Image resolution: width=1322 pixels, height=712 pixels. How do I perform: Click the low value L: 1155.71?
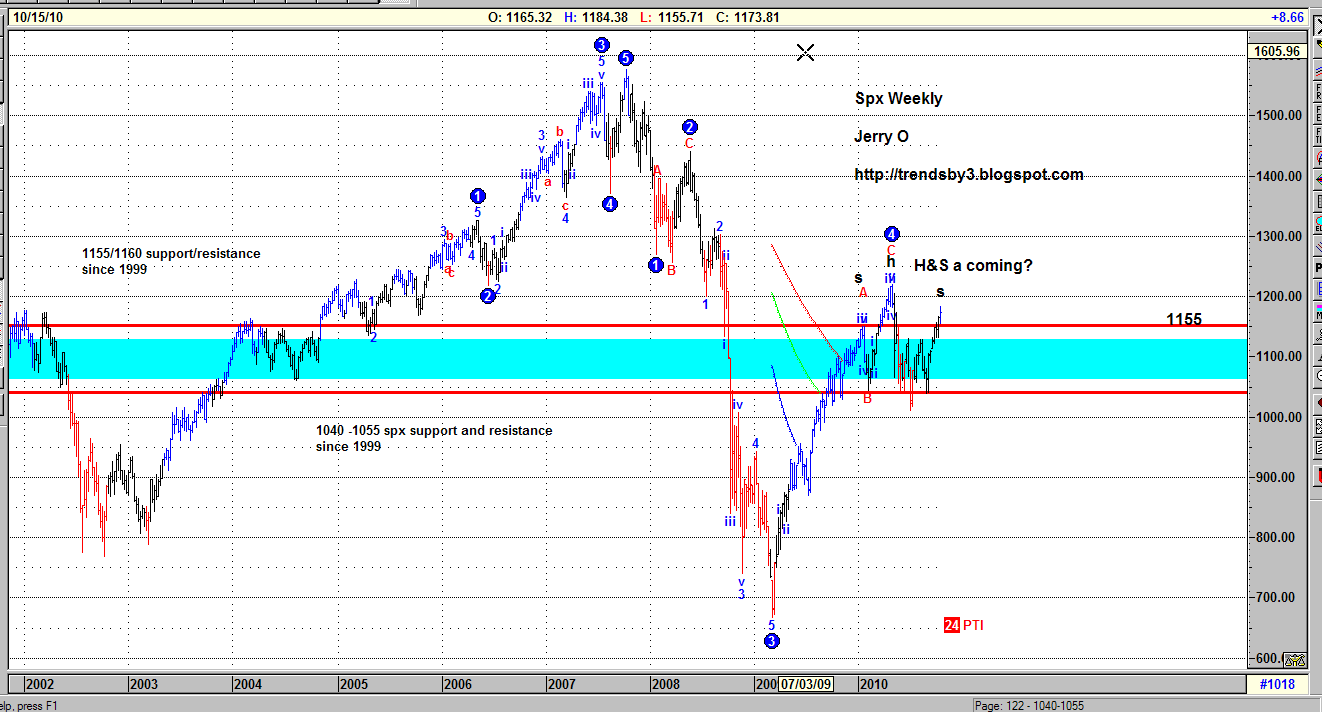(x=671, y=17)
